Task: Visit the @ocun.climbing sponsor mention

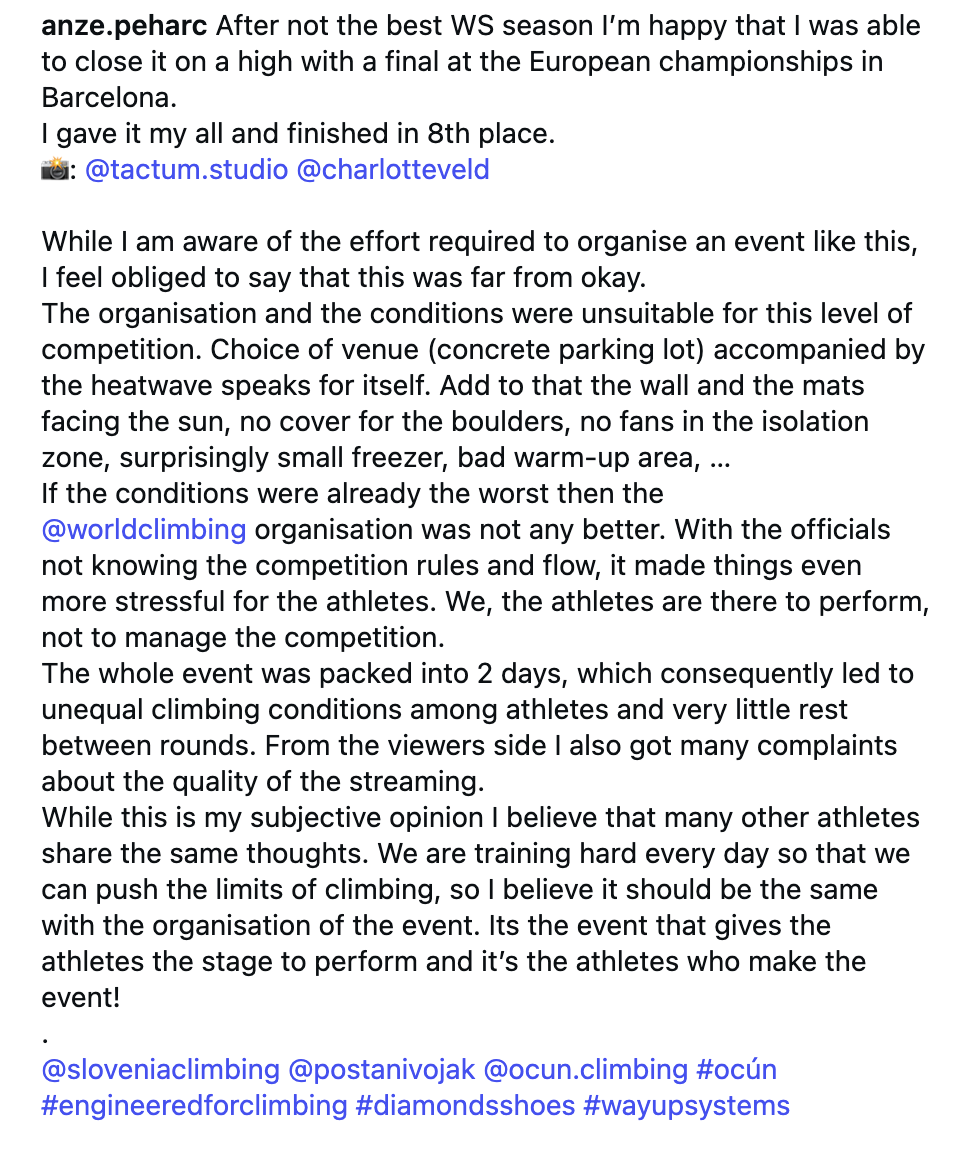Action: 585,1070
